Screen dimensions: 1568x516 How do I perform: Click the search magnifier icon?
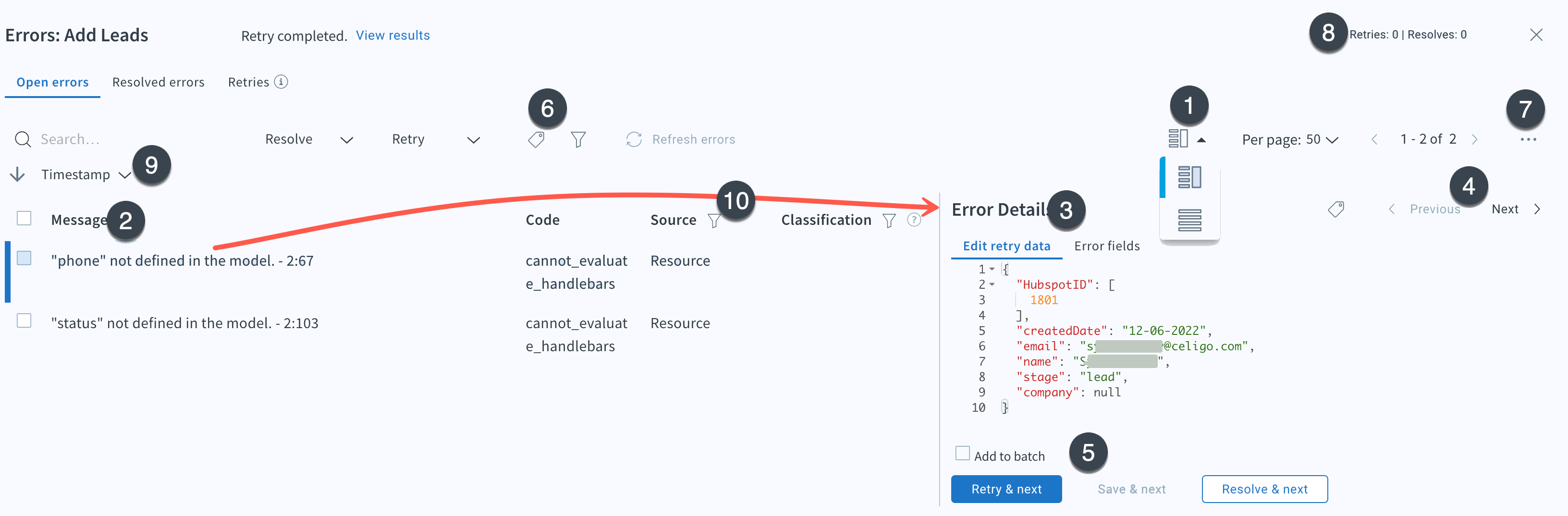(x=23, y=139)
